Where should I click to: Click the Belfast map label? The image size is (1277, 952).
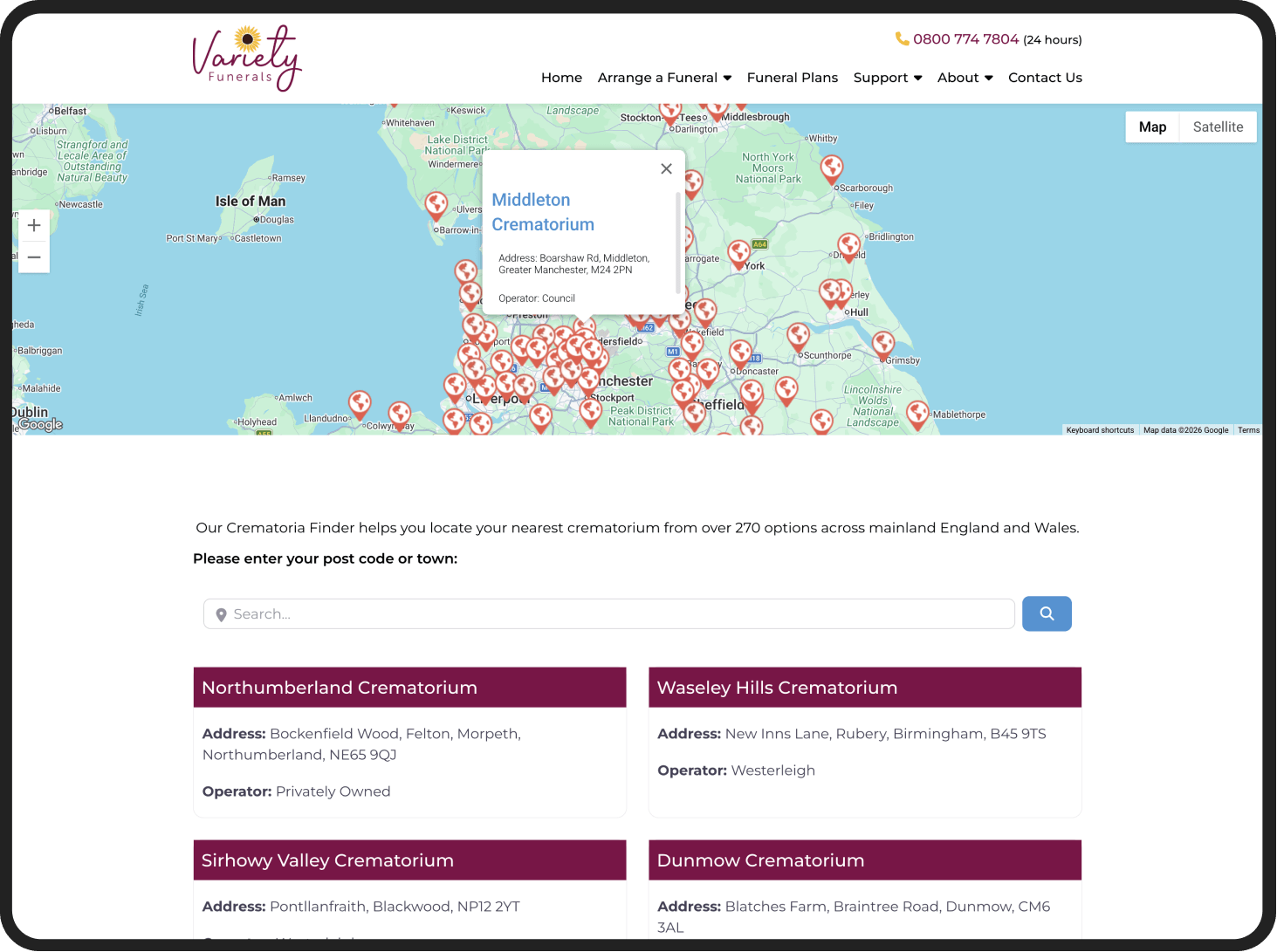click(x=69, y=112)
